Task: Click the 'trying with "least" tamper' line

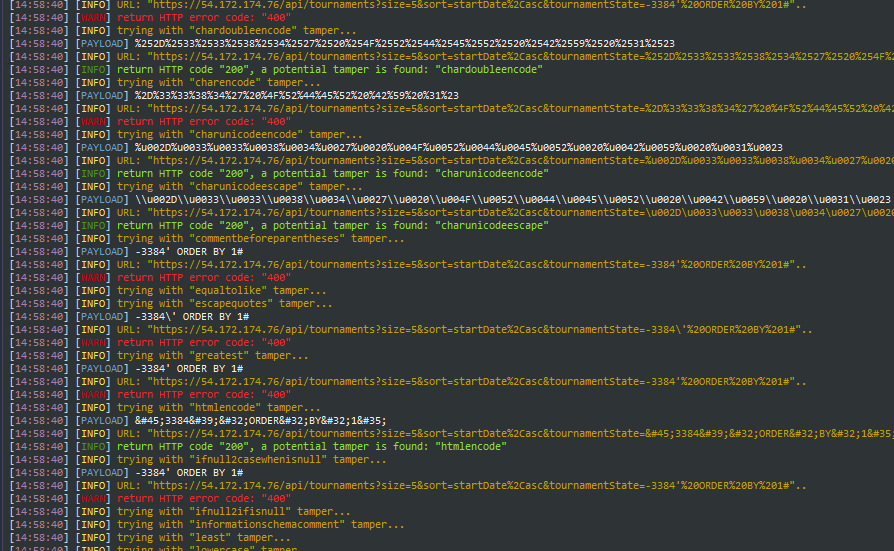Action: coord(150,537)
